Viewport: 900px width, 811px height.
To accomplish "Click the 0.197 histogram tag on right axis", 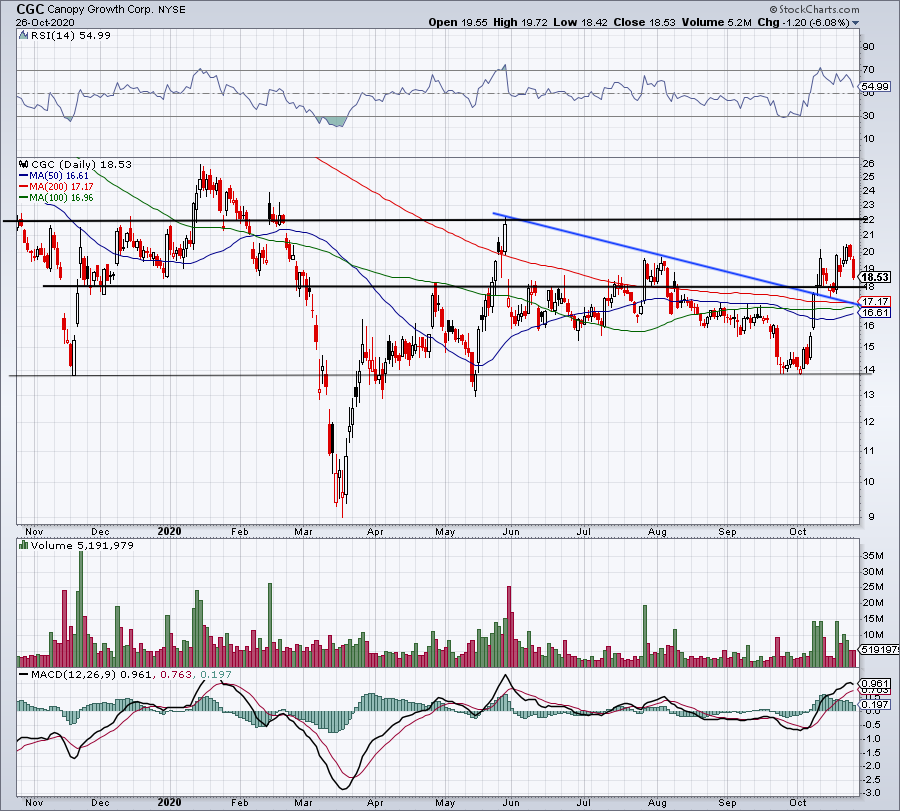I will click(875, 704).
